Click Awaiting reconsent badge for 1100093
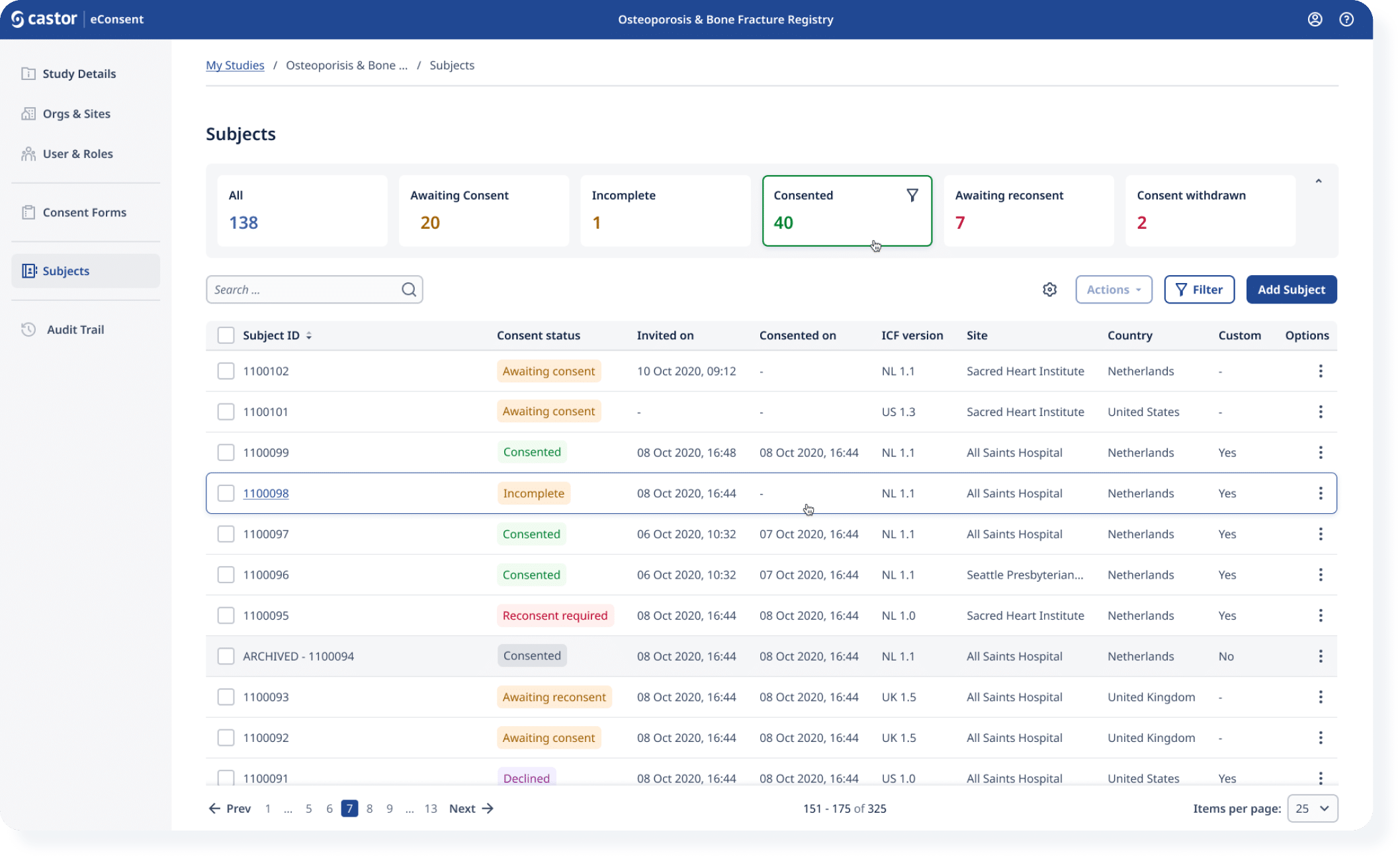 point(554,697)
